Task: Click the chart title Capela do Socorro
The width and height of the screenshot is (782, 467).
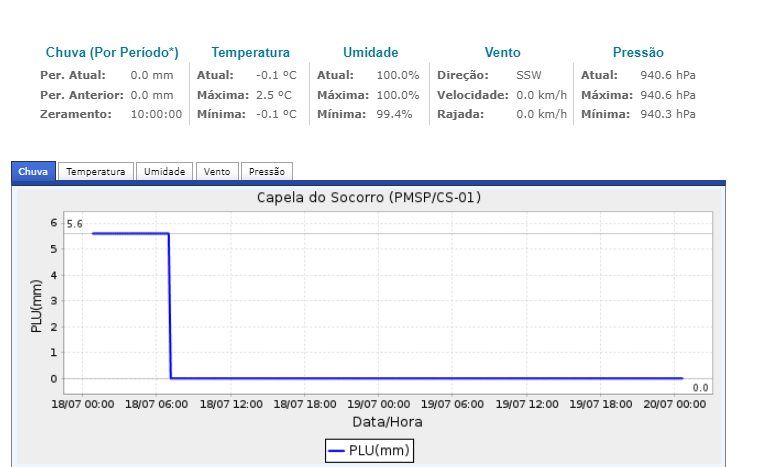Action: (x=369, y=198)
